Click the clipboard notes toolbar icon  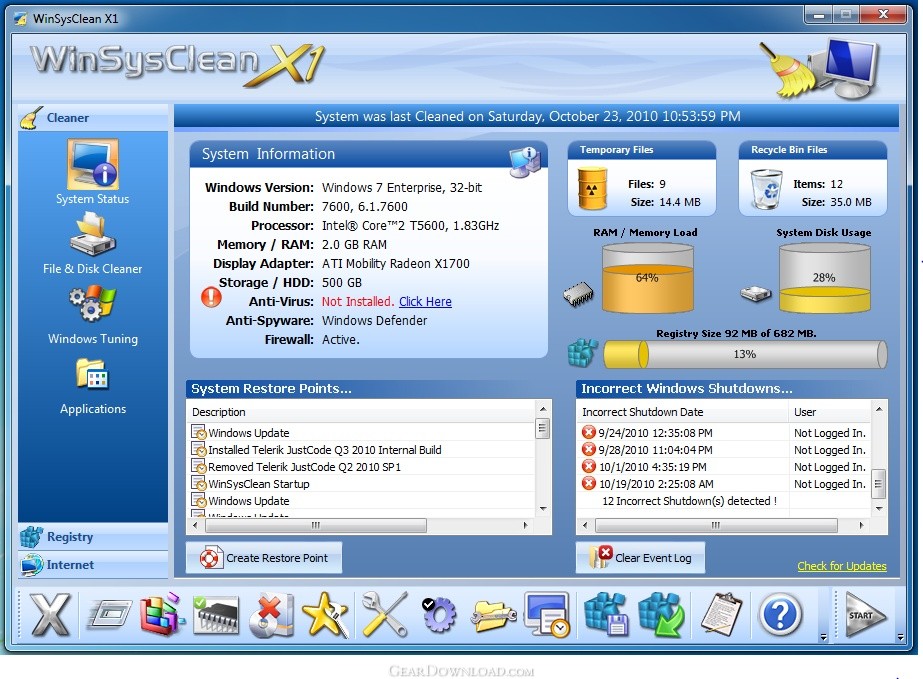point(720,615)
